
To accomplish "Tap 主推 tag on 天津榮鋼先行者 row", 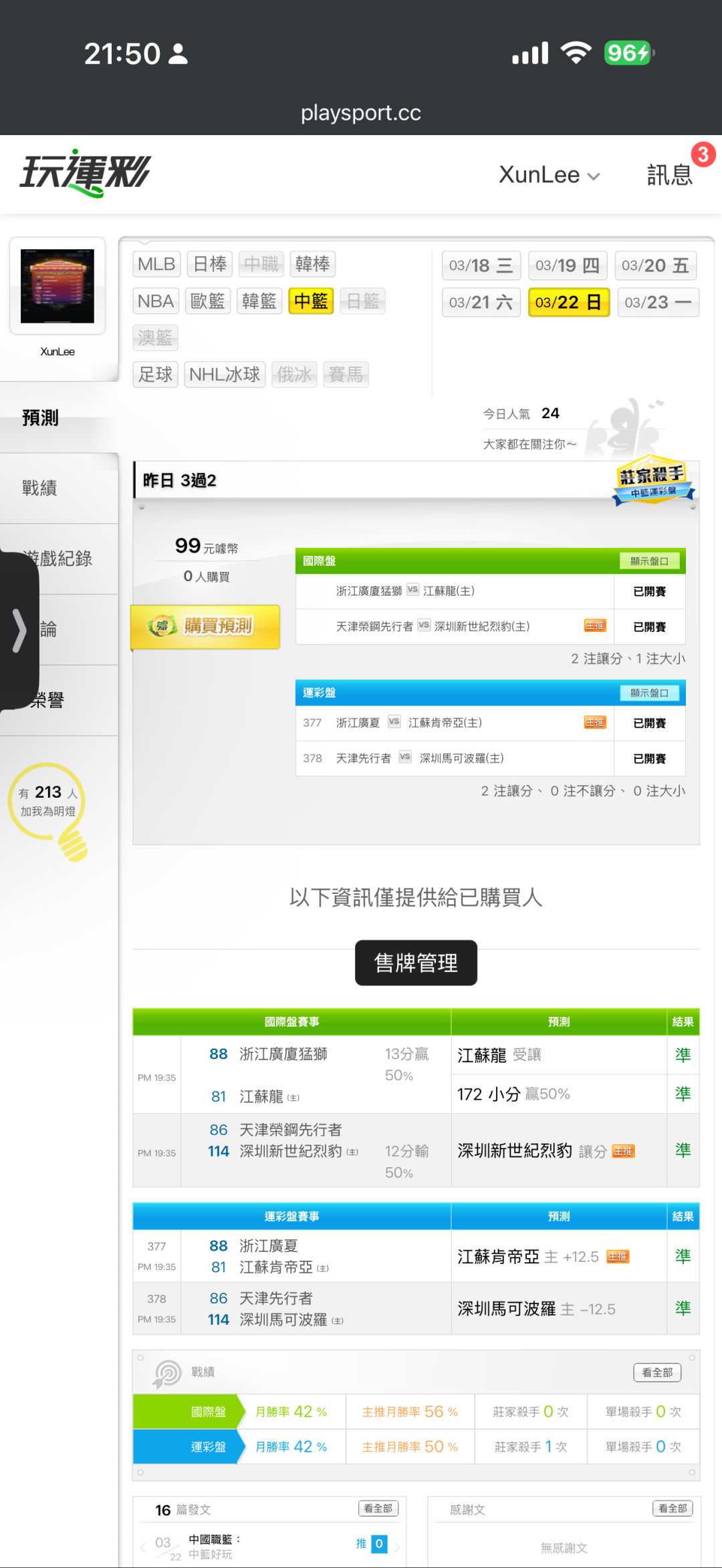I will click(x=595, y=626).
